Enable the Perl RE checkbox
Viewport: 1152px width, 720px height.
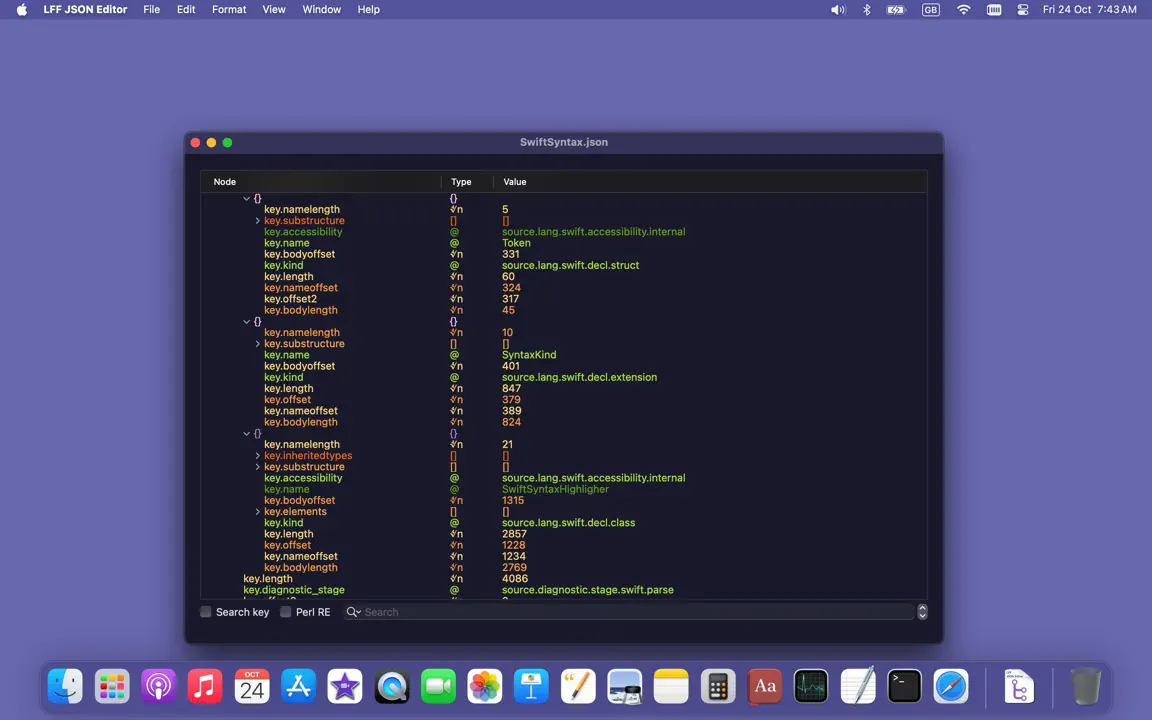pos(286,612)
